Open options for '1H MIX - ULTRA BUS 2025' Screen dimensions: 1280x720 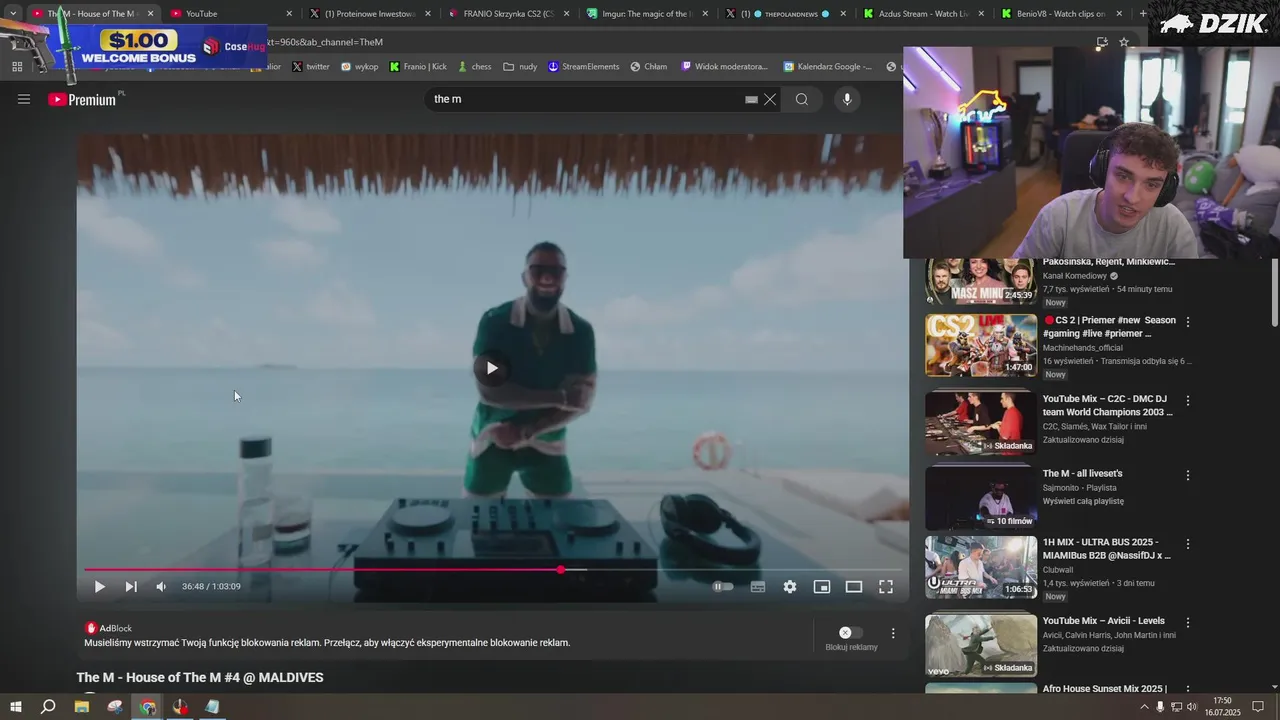tap(1188, 544)
